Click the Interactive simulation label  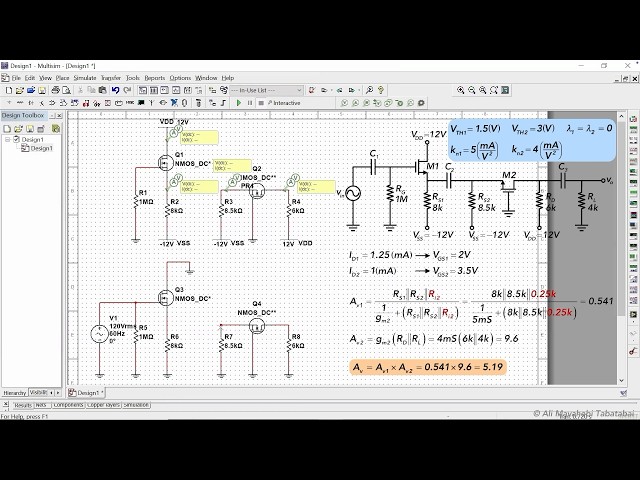pos(284,103)
